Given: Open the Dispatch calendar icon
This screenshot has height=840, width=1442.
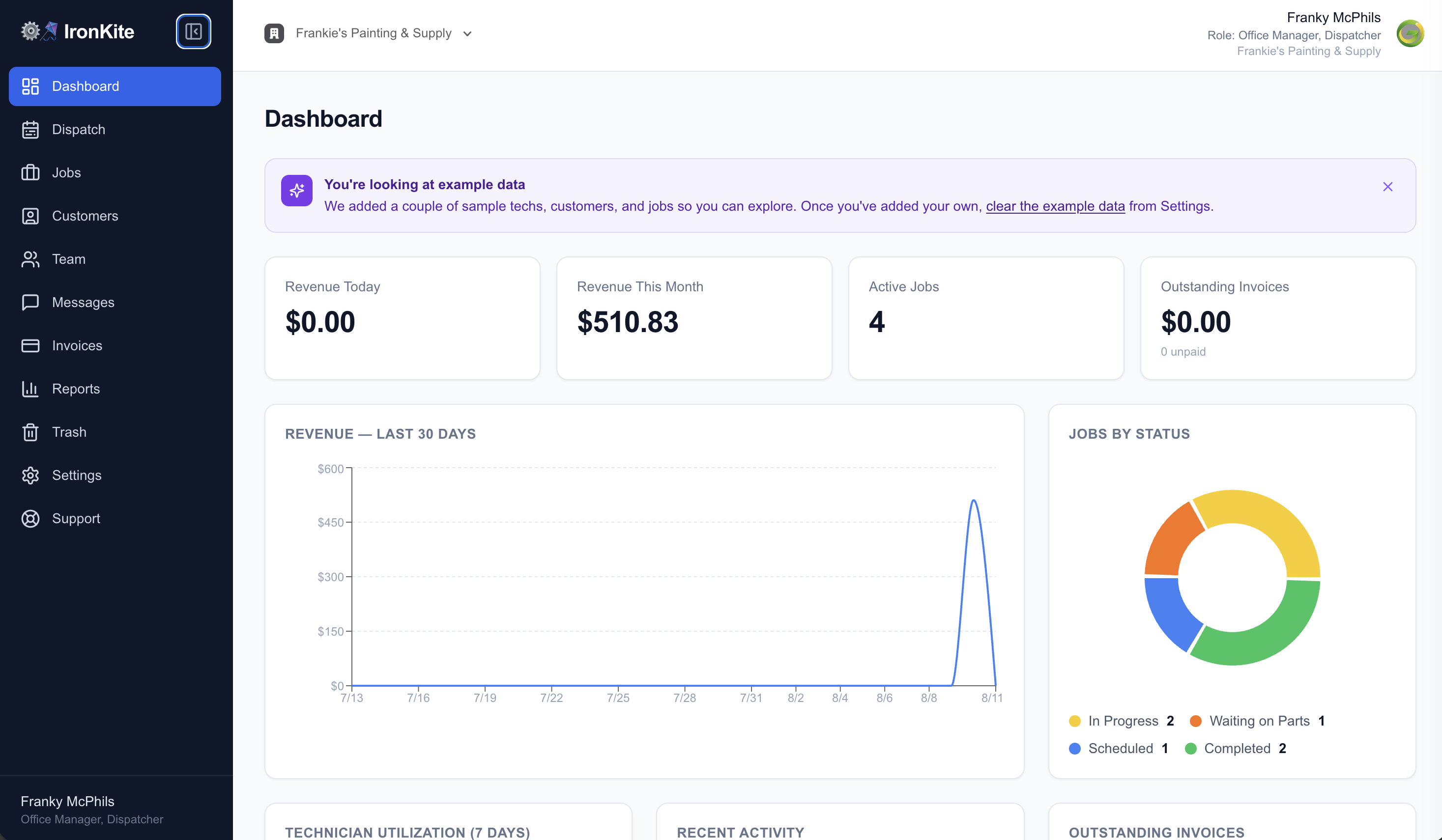Looking at the screenshot, I should pos(30,130).
